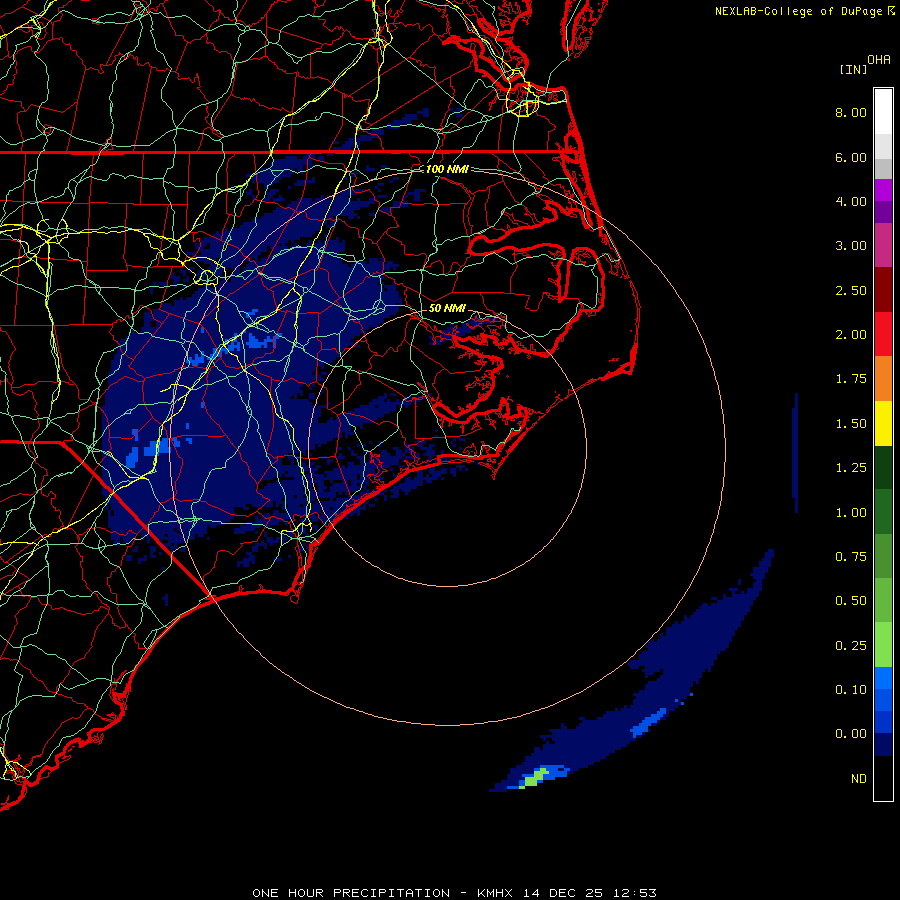Click the 0.00 legend value

(x=851, y=734)
